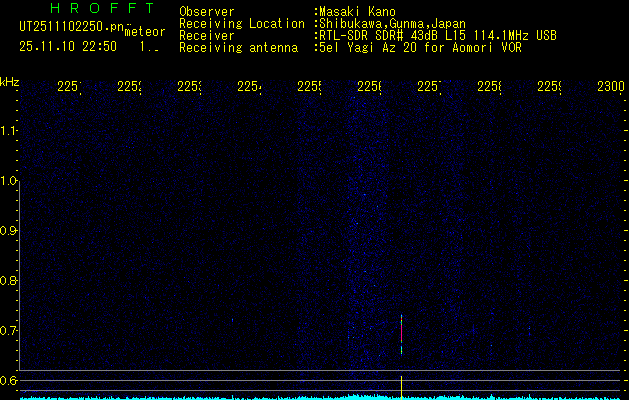
Task: Click the Receiver label
Action: [x=207, y=36]
